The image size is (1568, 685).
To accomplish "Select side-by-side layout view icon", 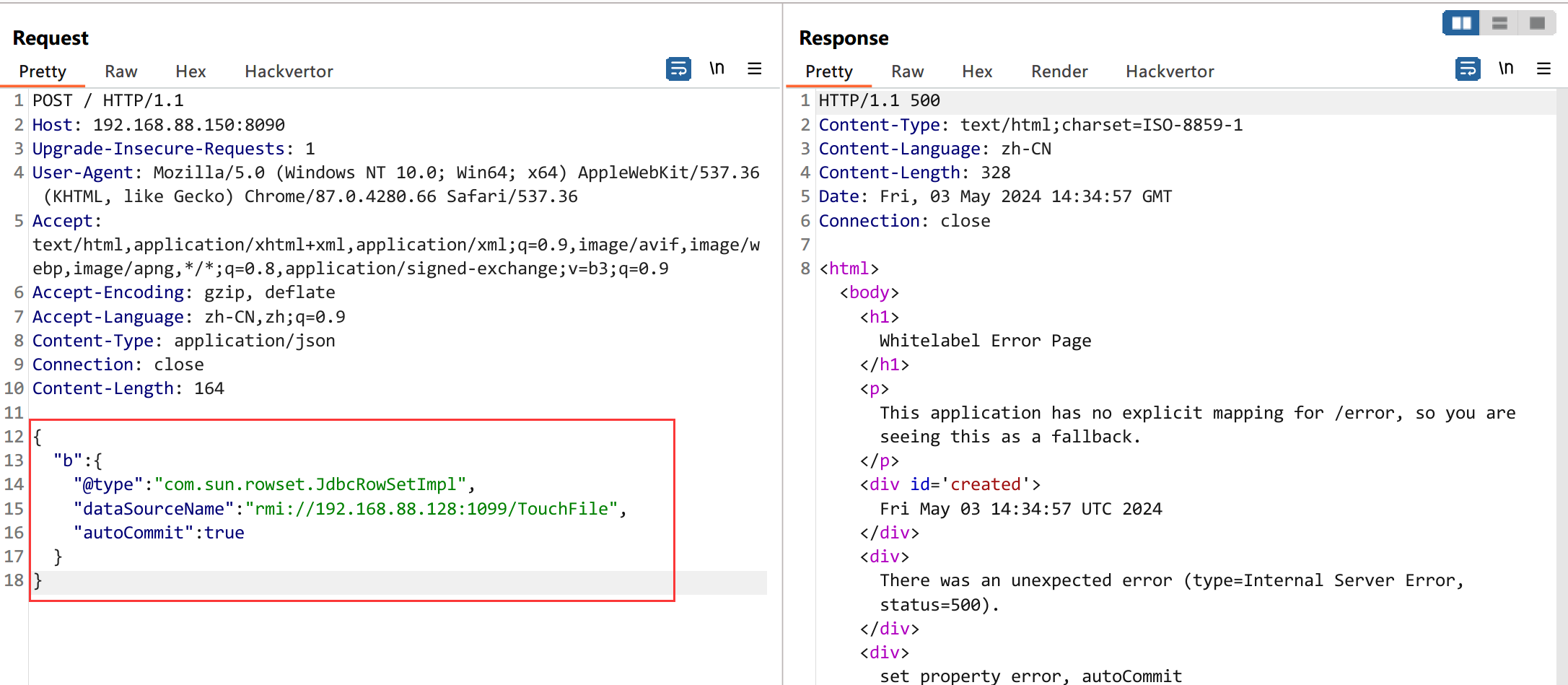I will click(1461, 23).
